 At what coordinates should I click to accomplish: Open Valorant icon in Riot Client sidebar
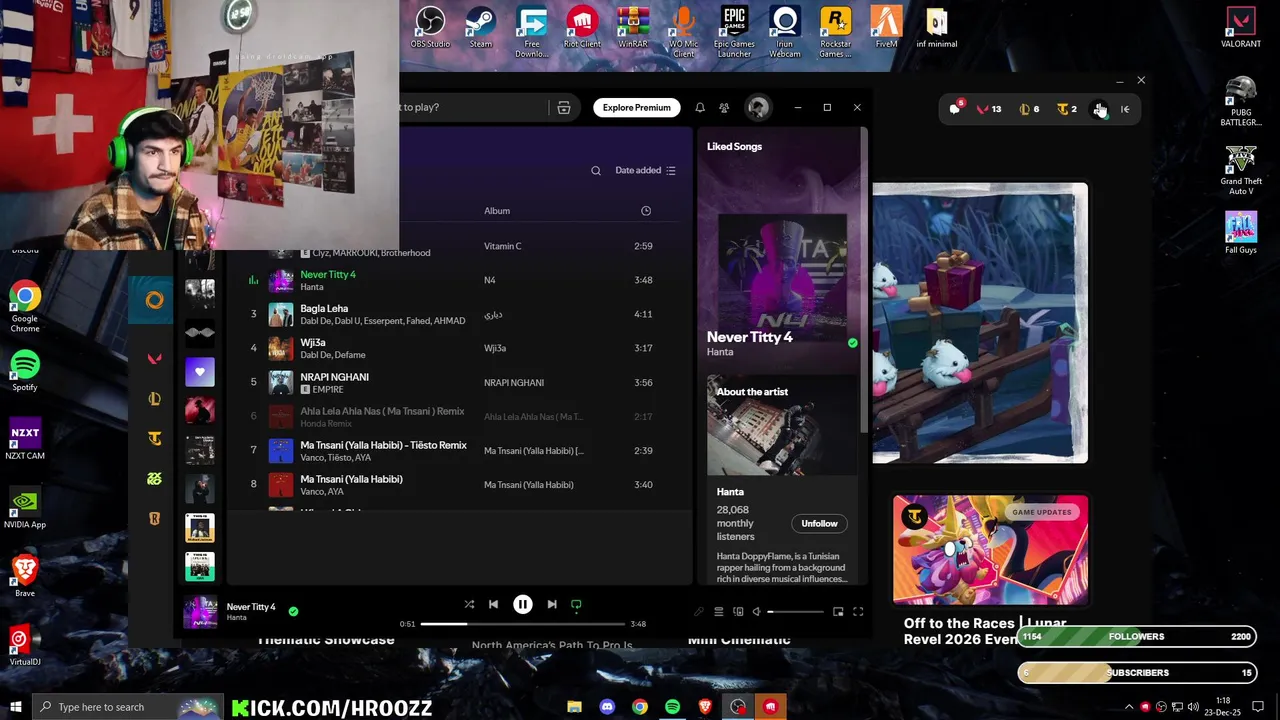pos(154,358)
